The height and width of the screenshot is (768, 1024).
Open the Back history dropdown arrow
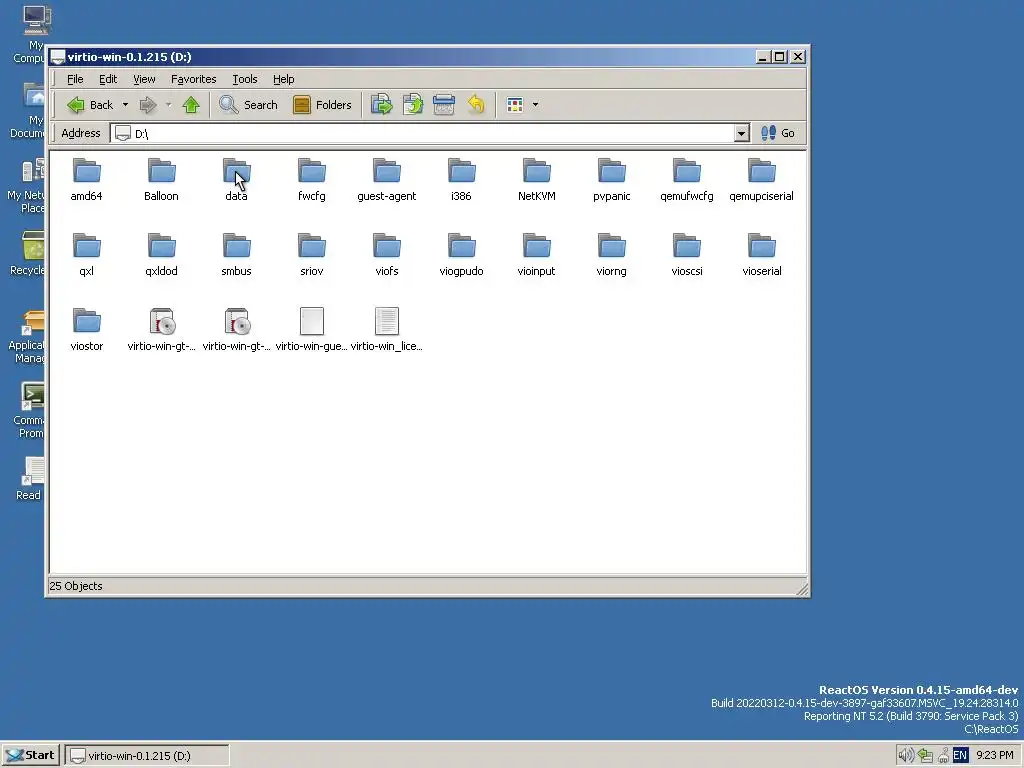(x=125, y=104)
